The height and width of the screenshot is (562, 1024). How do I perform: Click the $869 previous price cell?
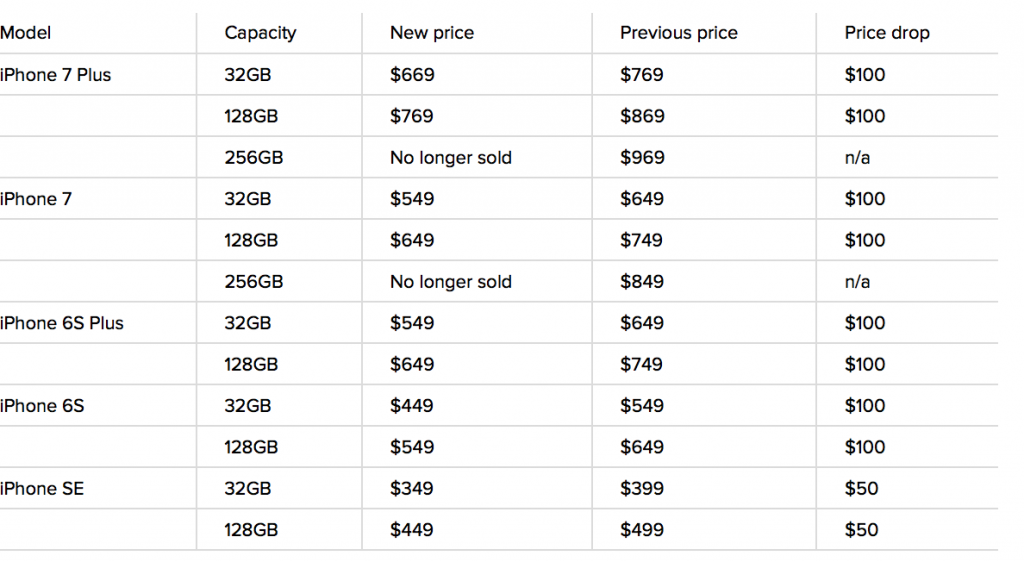click(x=642, y=116)
